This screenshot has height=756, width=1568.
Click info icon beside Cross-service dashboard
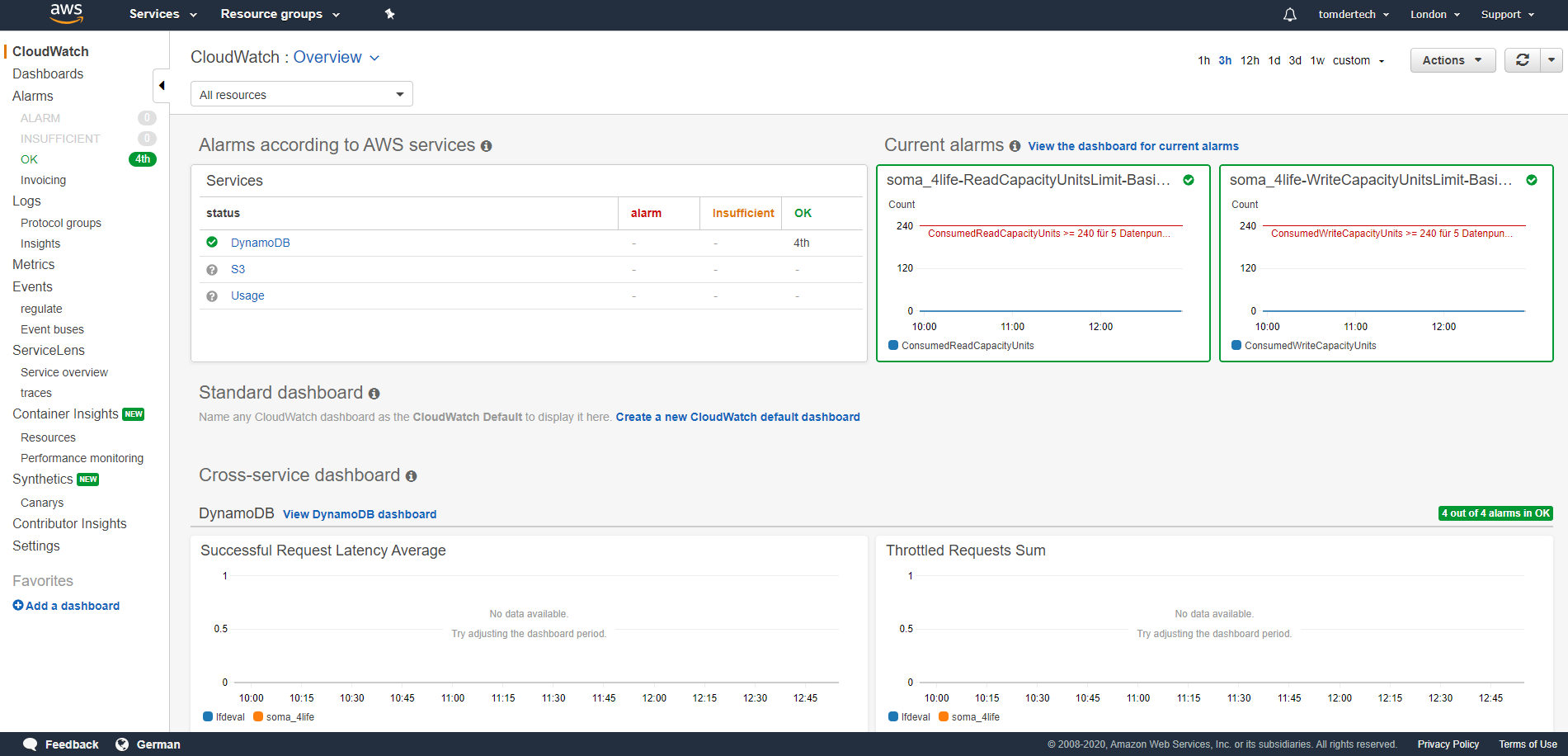click(x=411, y=476)
